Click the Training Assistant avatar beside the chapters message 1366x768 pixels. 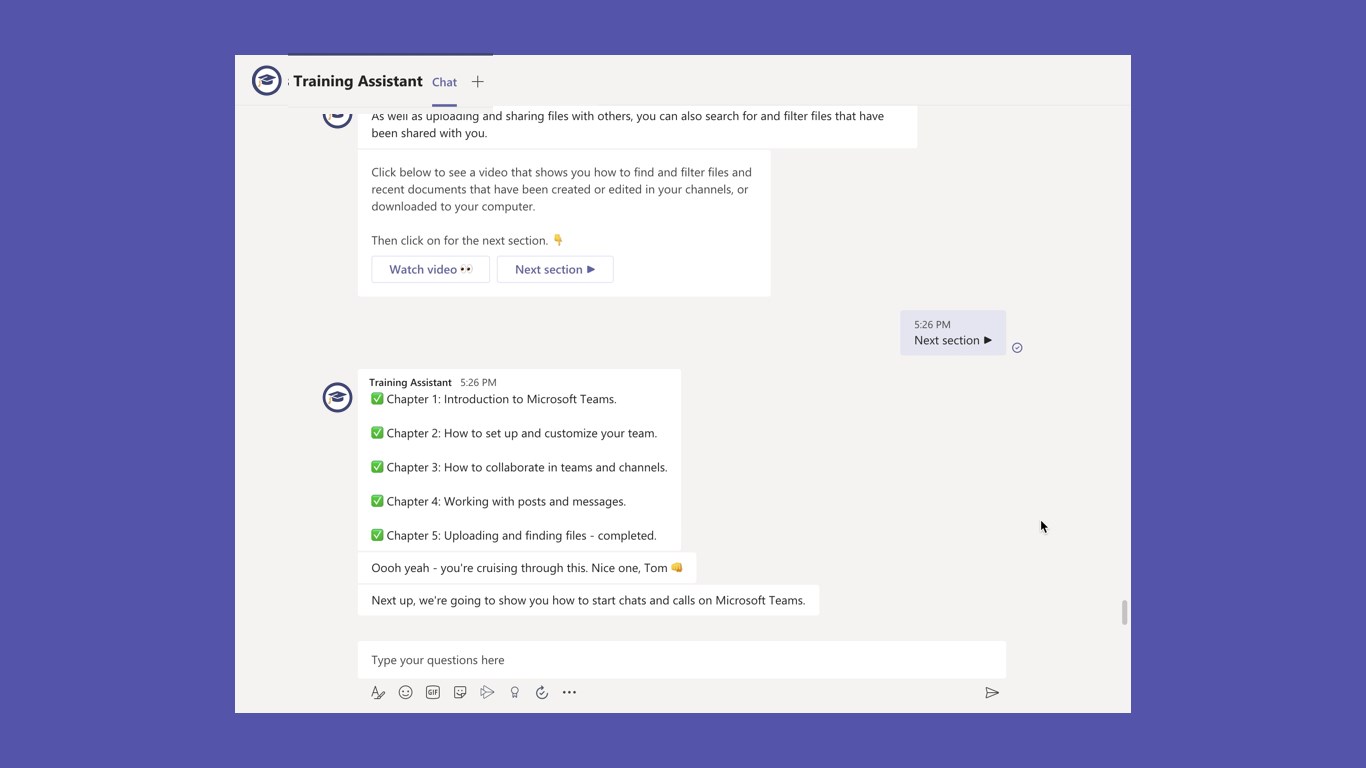pos(337,397)
